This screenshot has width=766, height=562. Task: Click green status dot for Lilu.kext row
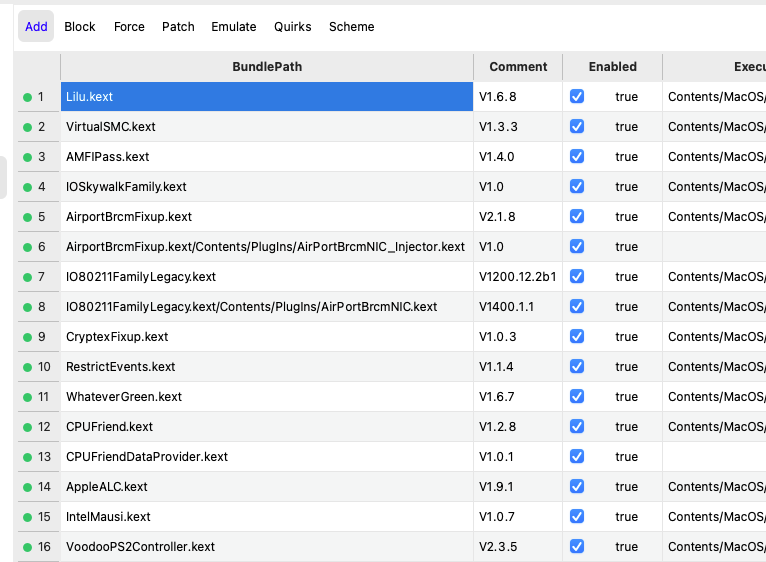point(27,97)
